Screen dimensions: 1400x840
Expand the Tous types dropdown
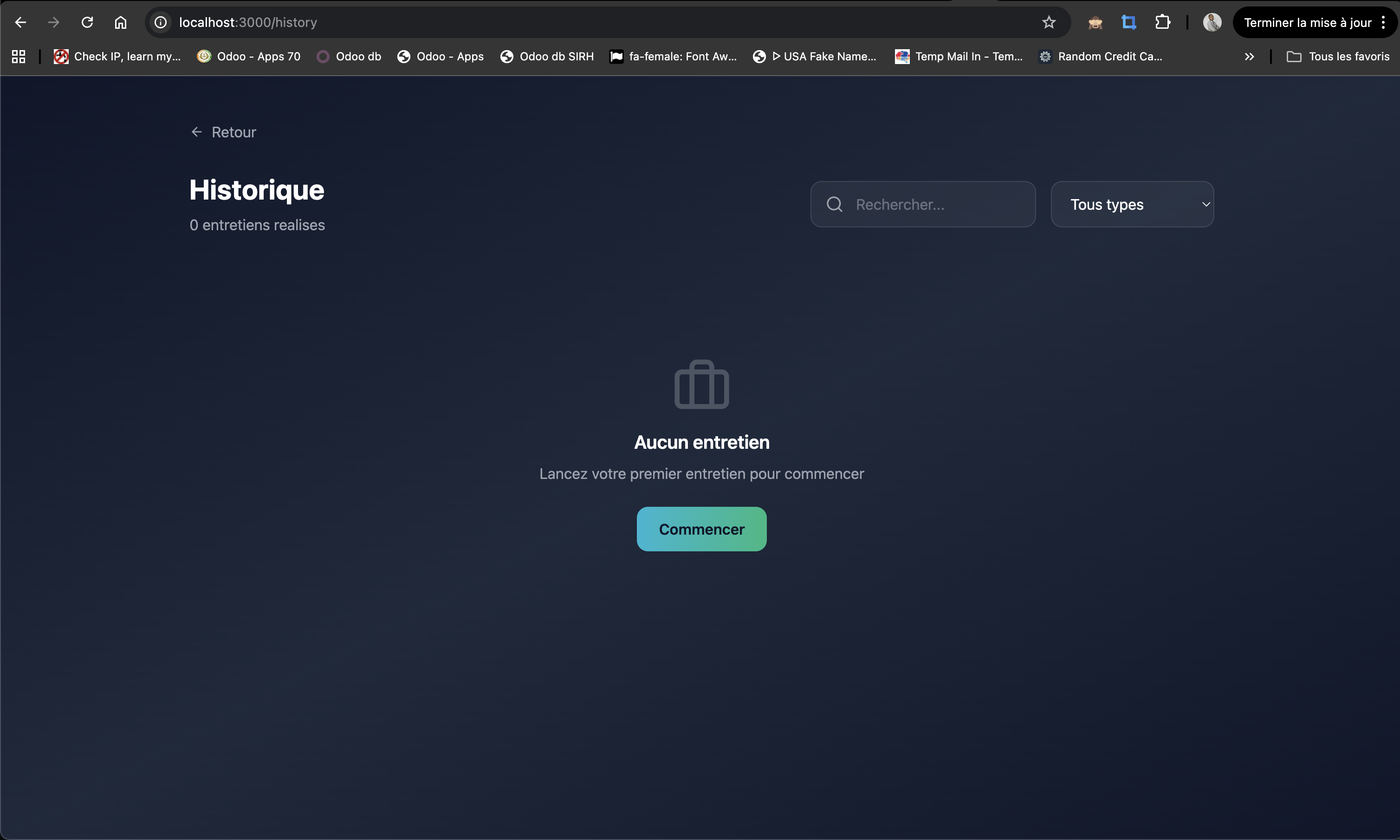pyautogui.click(x=1132, y=204)
